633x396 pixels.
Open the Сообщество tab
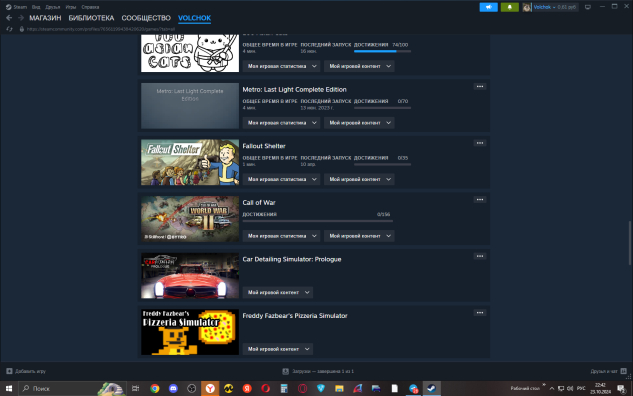146,18
